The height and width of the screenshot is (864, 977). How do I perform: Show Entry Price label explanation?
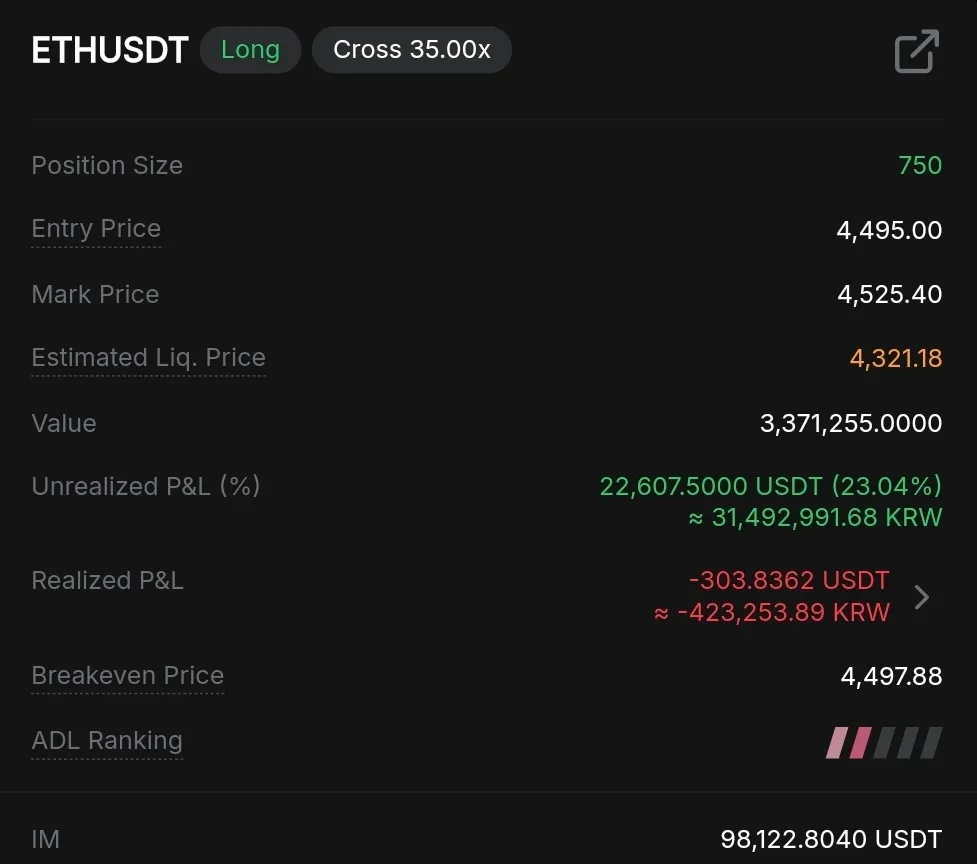[96, 229]
